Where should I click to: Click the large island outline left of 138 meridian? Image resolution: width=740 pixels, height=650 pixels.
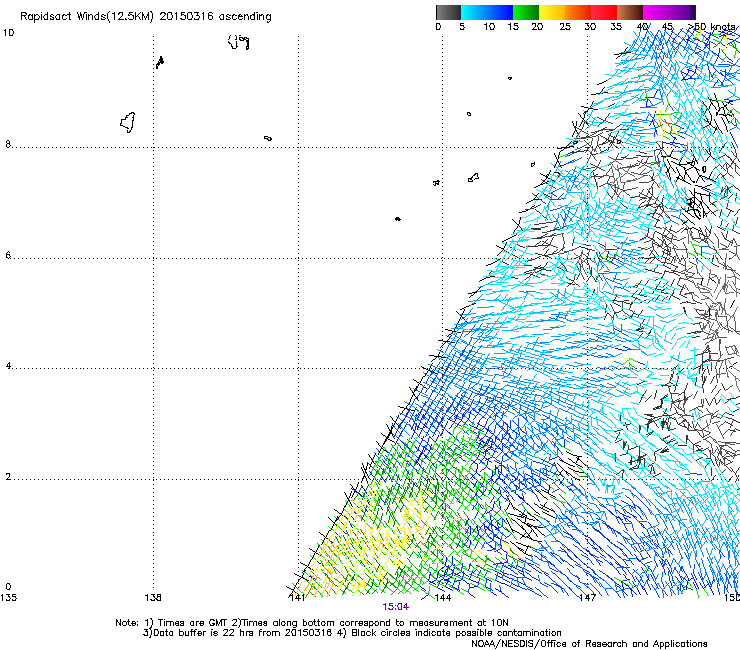pos(127,122)
